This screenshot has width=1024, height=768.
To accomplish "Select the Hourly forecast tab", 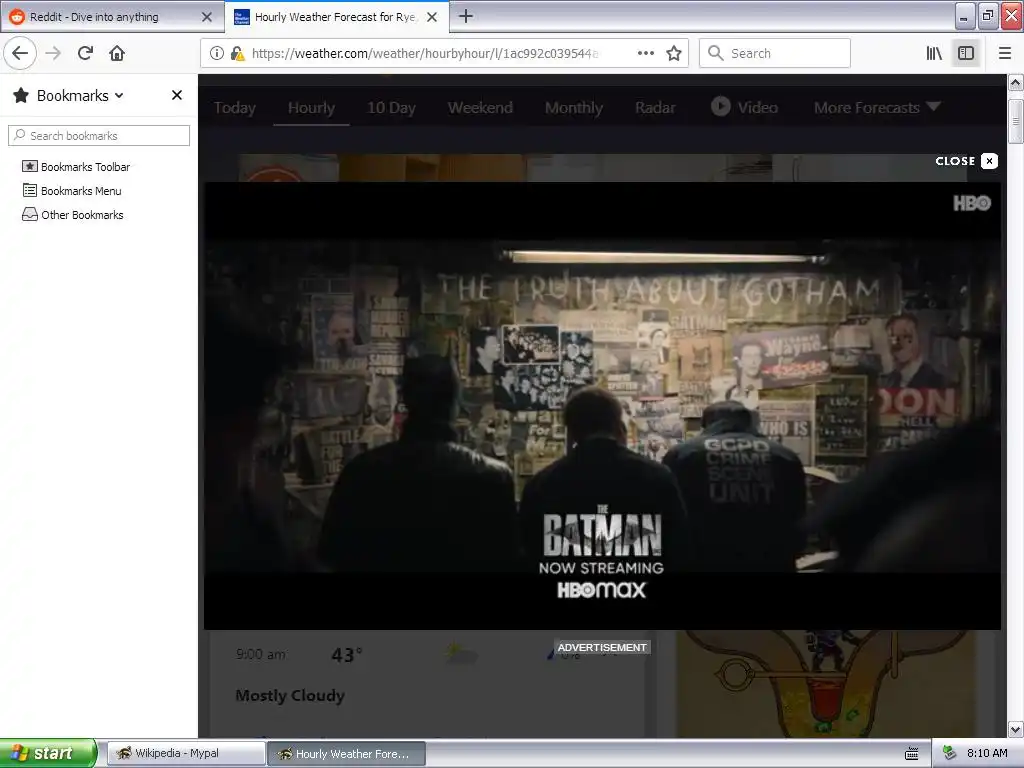I will tap(312, 108).
